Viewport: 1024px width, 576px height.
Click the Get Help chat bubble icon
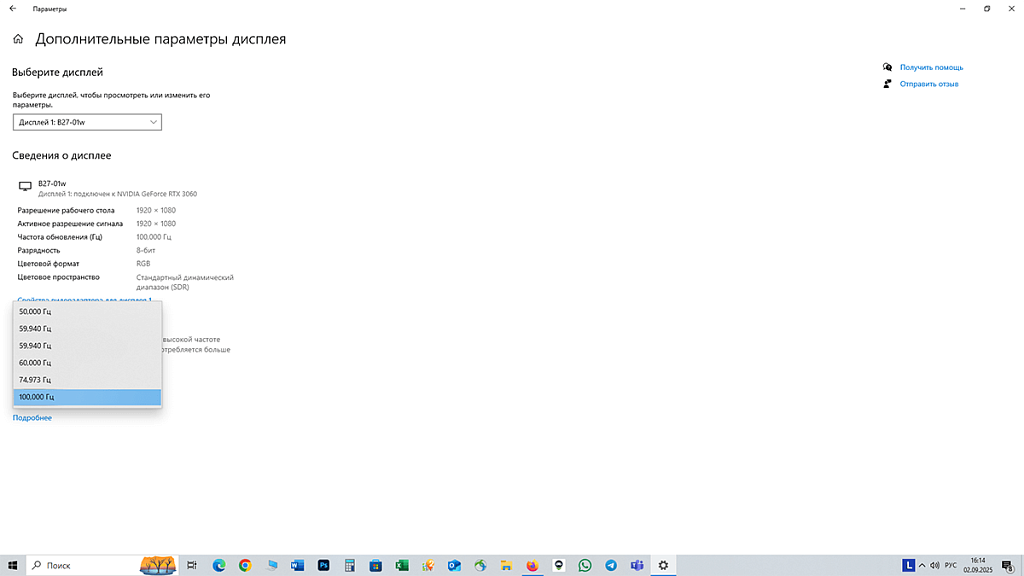coord(887,67)
